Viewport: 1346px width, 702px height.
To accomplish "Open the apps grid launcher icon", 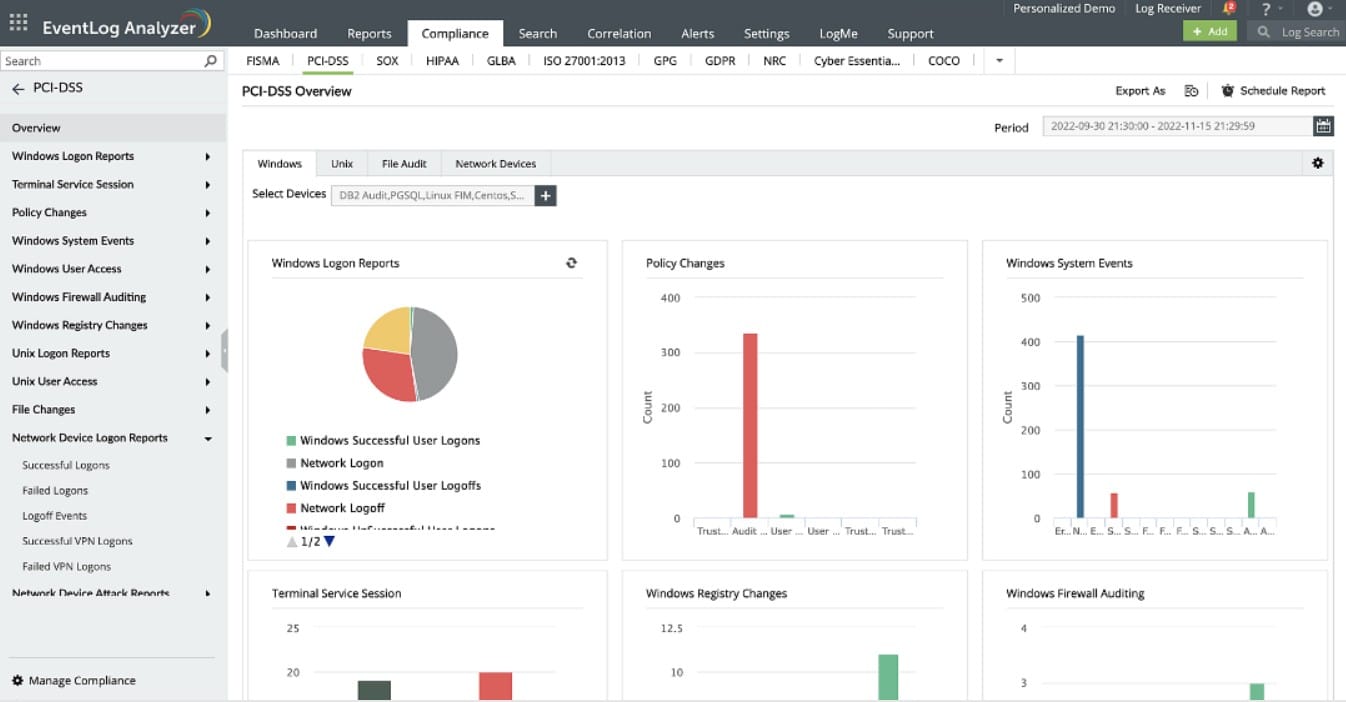I will pyautogui.click(x=19, y=24).
